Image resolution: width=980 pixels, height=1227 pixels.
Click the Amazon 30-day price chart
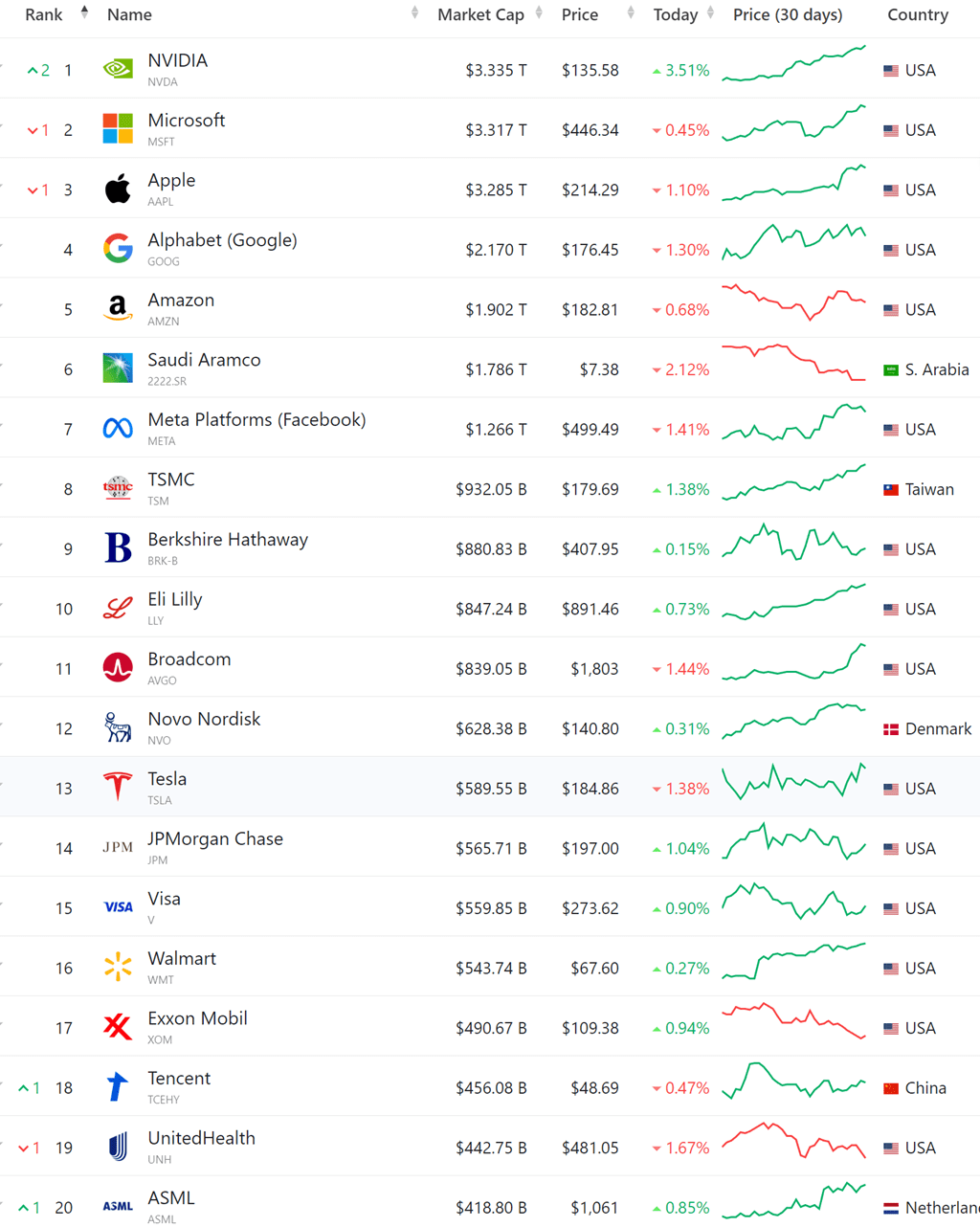(793, 303)
